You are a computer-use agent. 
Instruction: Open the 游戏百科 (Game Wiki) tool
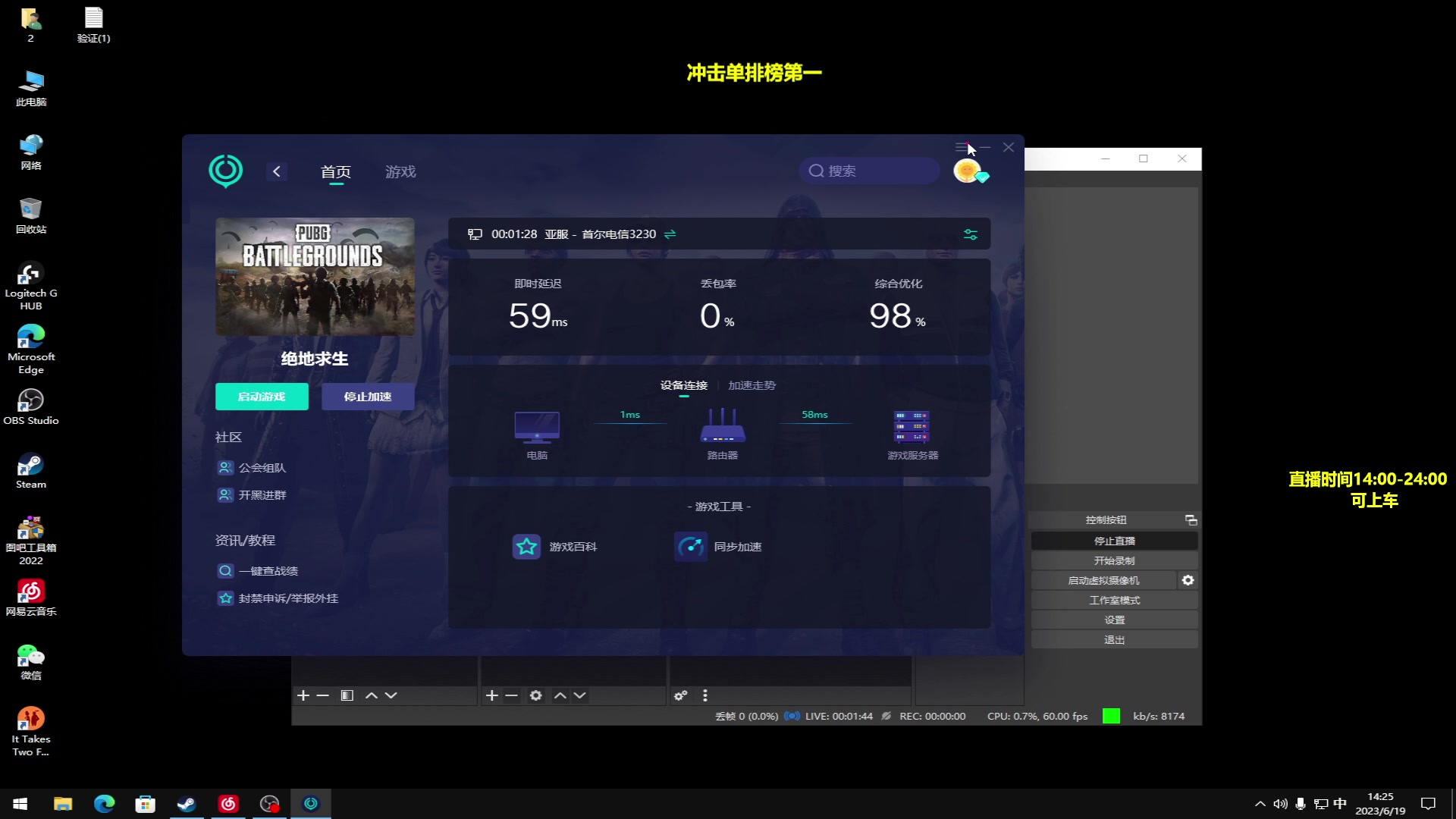pos(555,546)
